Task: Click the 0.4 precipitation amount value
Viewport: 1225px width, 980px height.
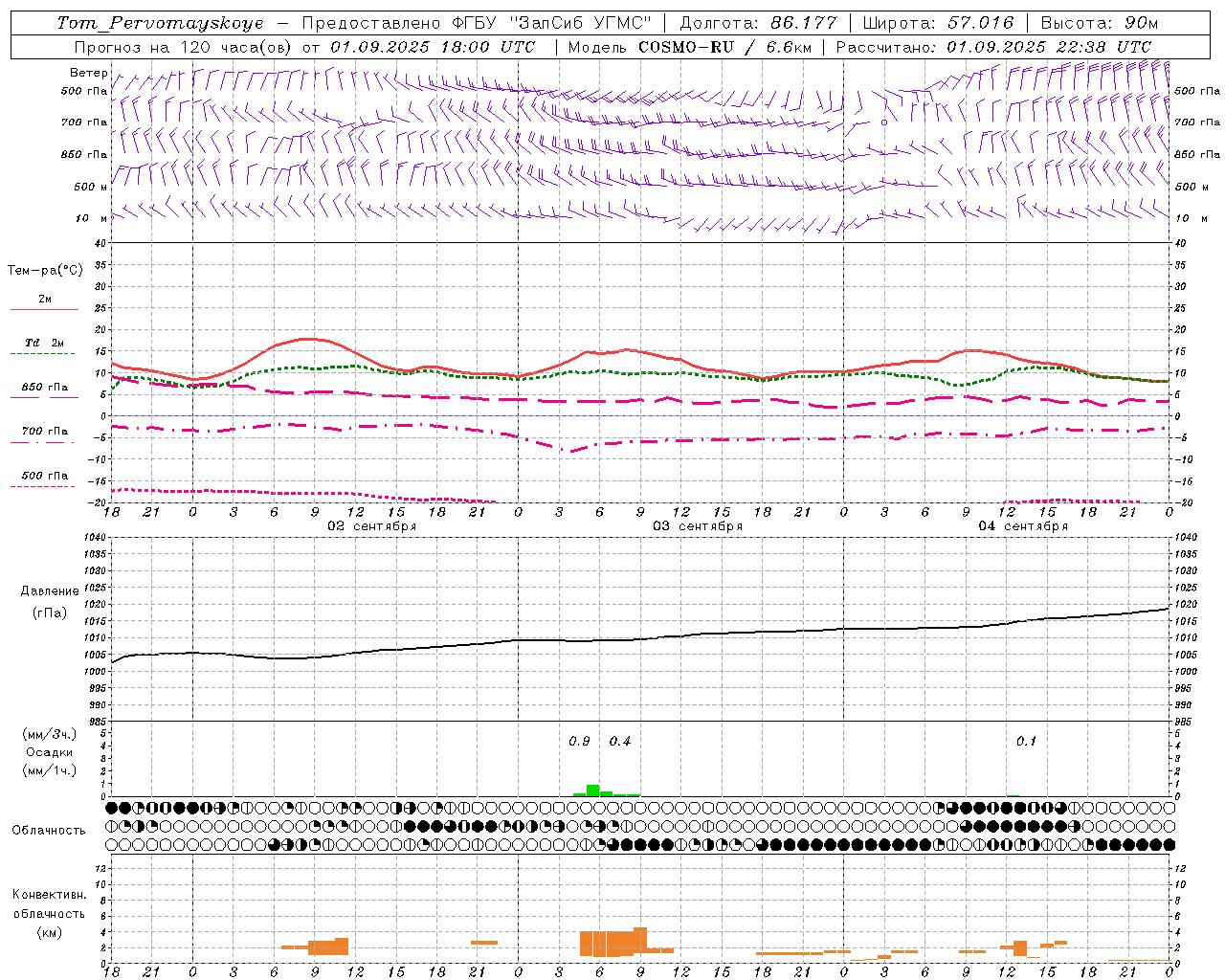Action: pyautogui.click(x=620, y=742)
